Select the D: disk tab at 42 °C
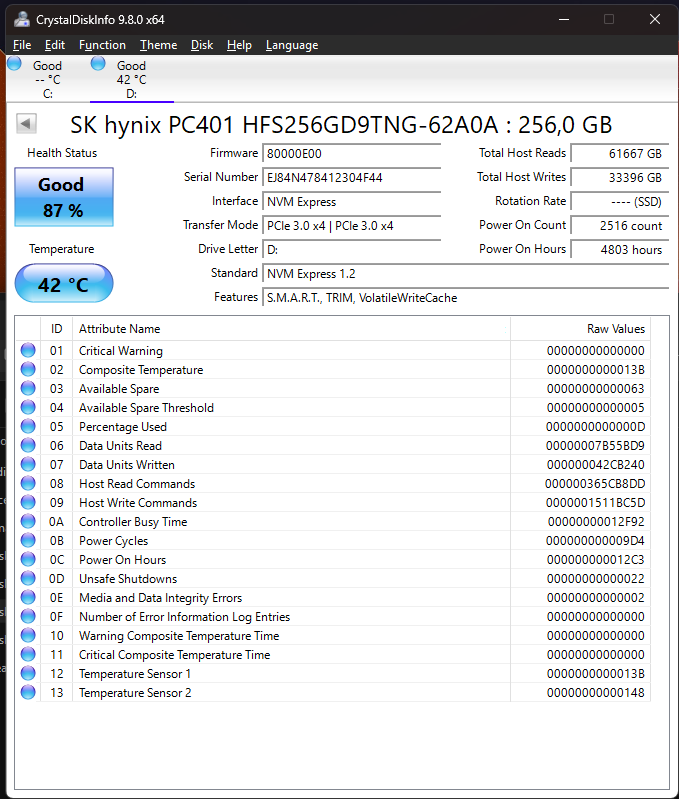Viewport: 679px width, 799px height. tap(132, 79)
